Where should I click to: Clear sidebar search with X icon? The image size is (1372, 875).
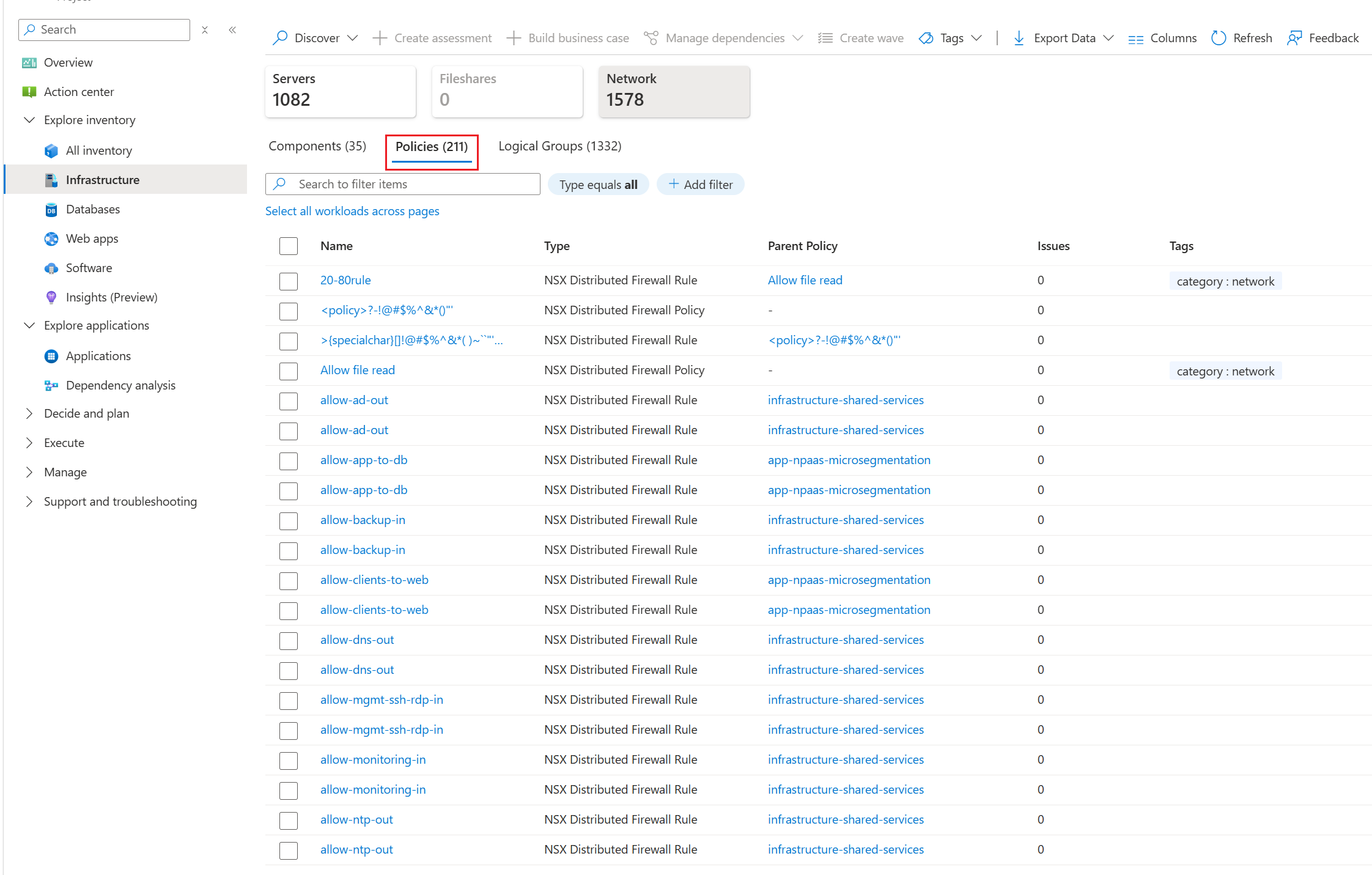pyautogui.click(x=205, y=30)
